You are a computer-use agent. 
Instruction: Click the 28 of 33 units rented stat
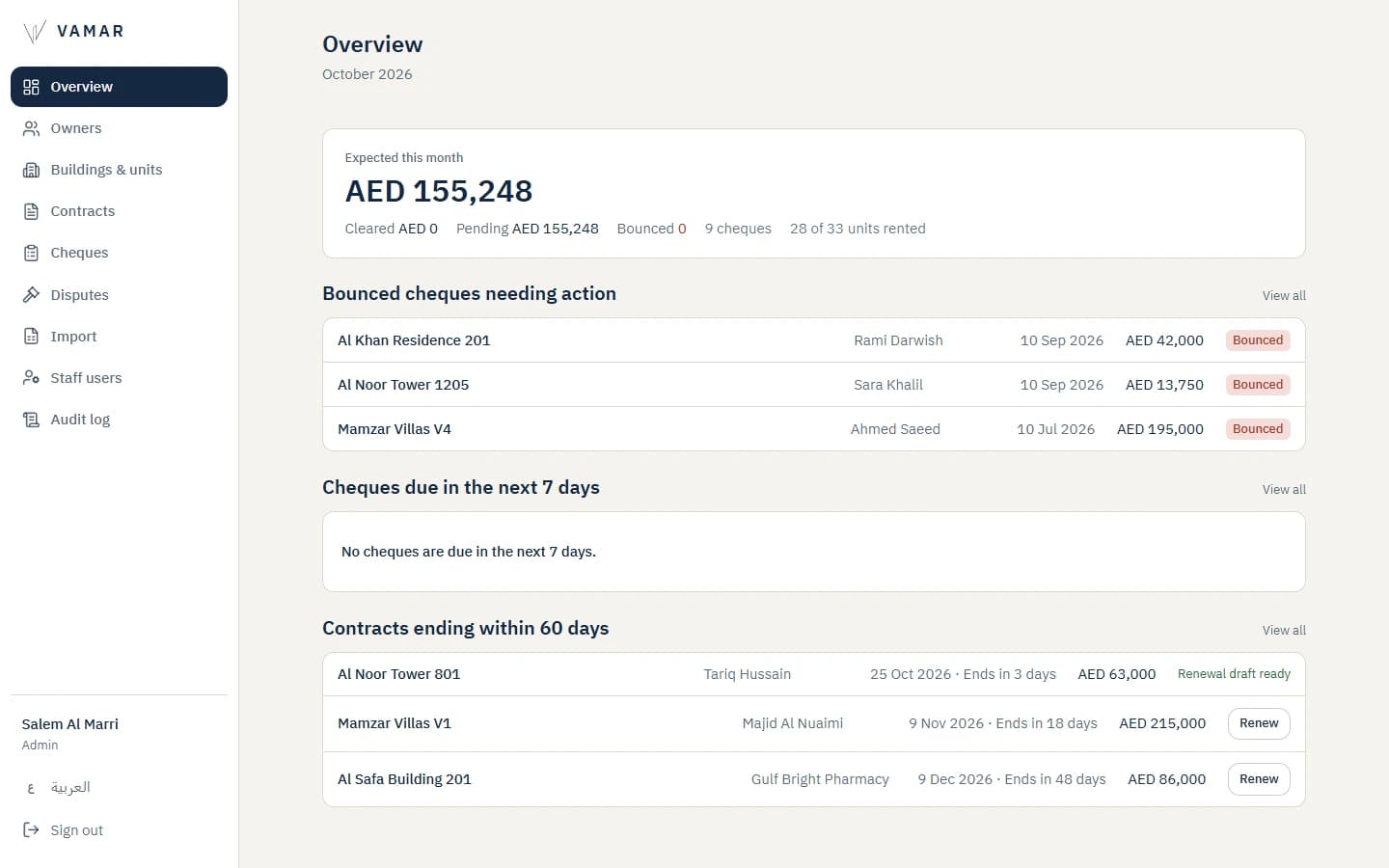click(858, 229)
